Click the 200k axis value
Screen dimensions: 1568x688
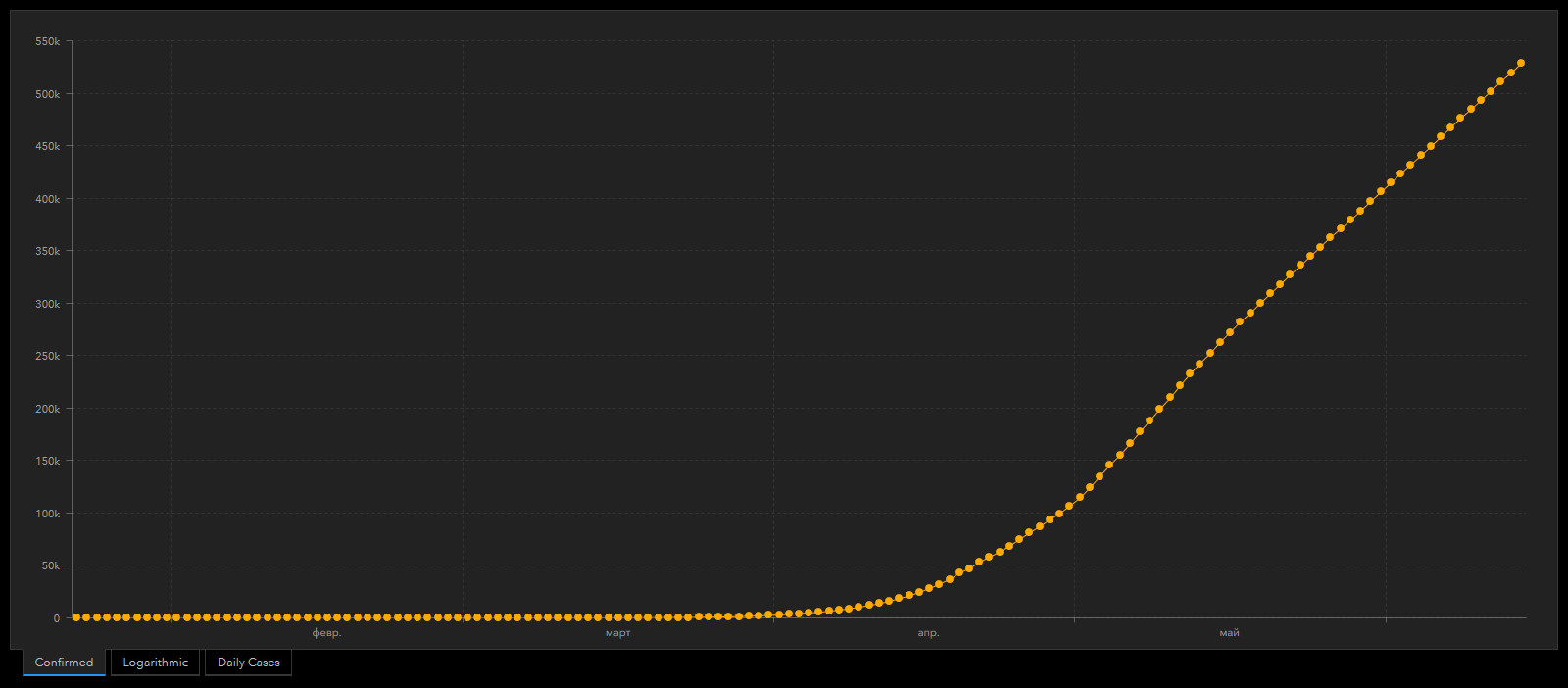point(48,409)
